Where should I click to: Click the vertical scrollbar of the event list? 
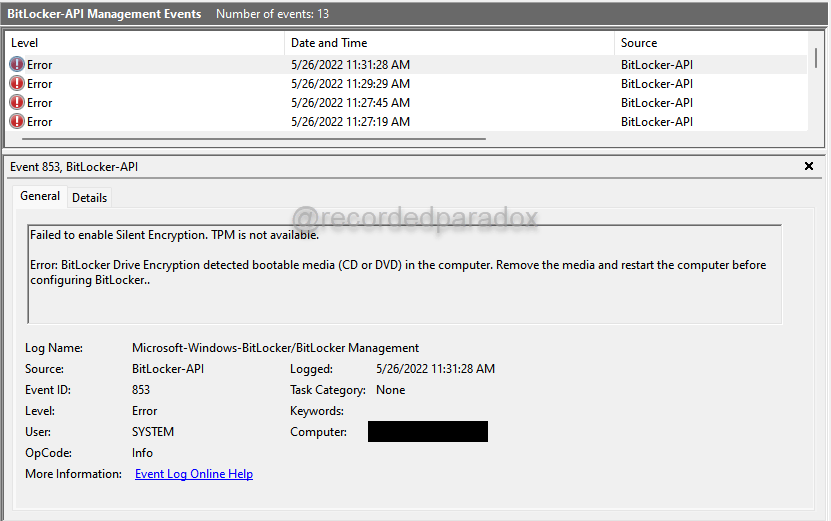pos(816,57)
